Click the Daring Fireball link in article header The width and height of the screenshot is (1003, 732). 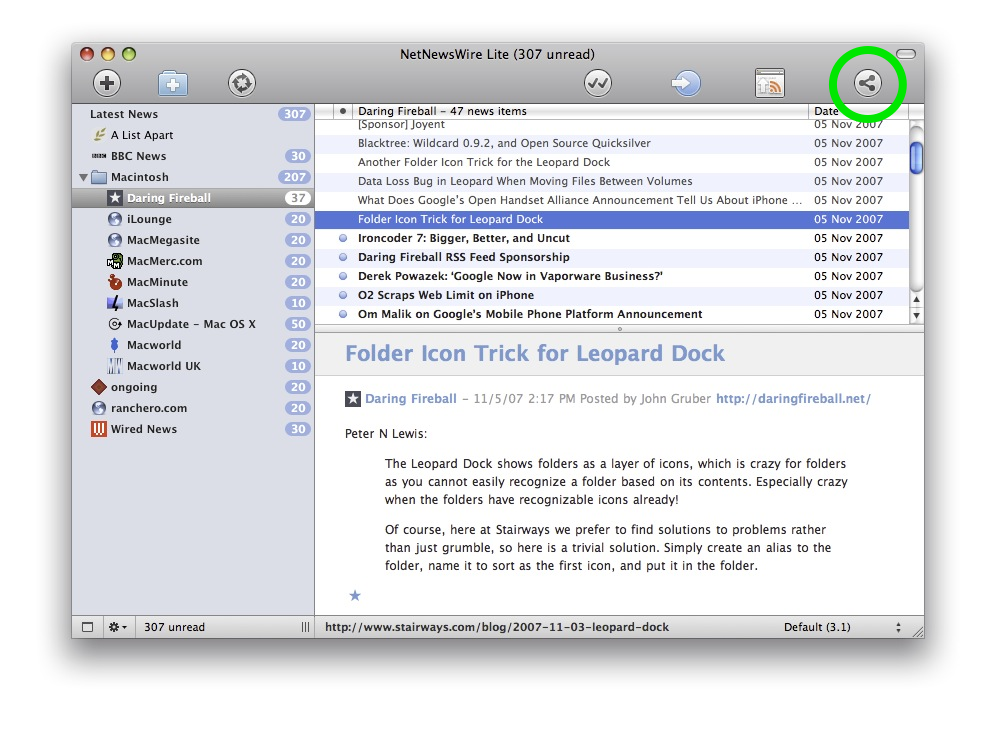tap(410, 399)
